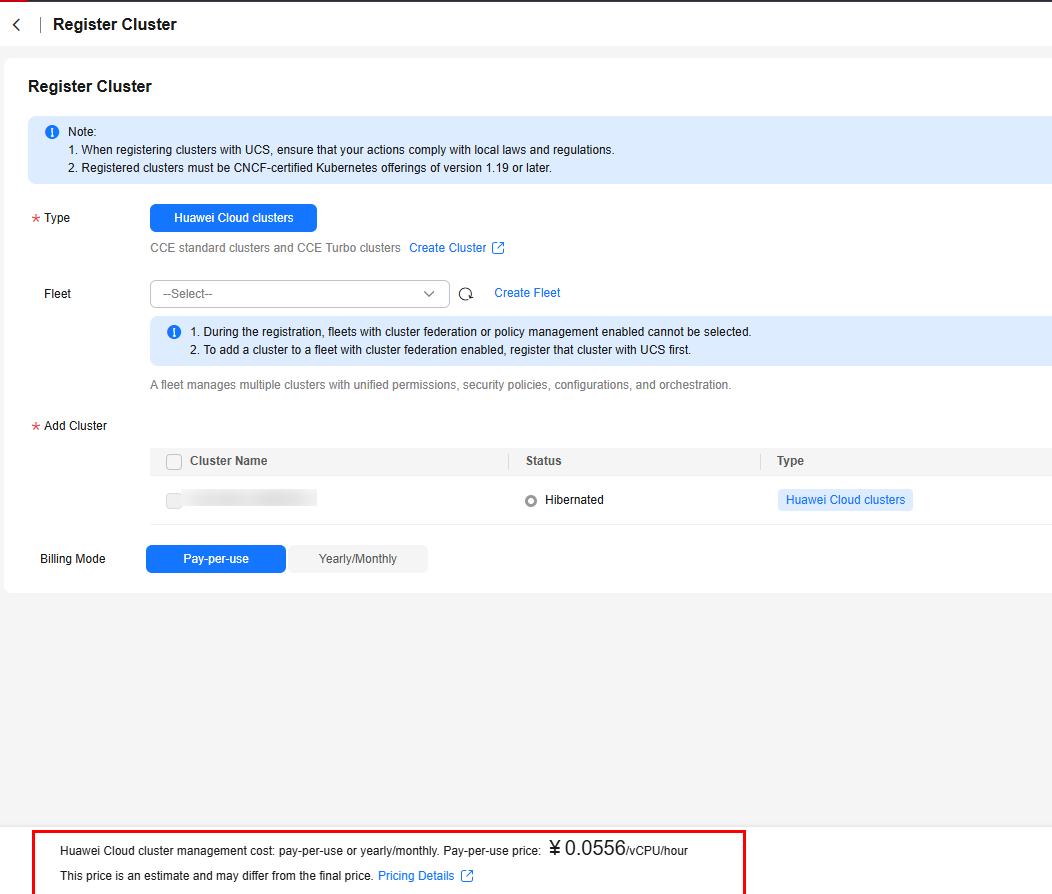
Task: Click the Hibernated status text
Action: click(574, 500)
